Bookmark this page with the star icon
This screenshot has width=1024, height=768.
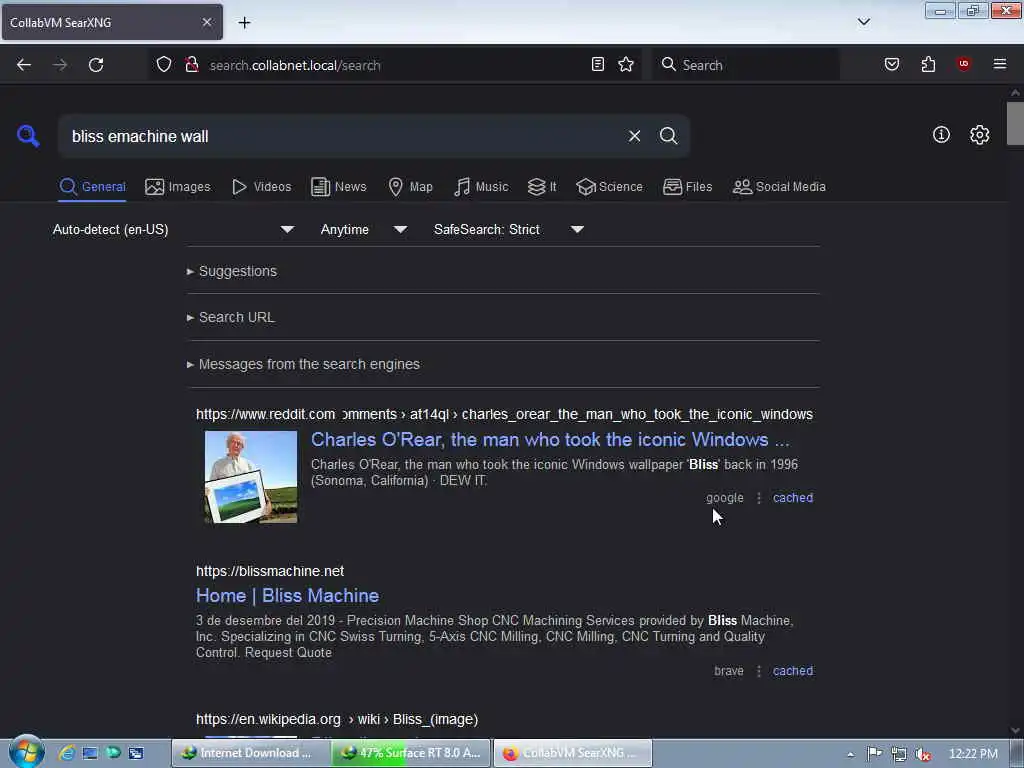[626, 64]
